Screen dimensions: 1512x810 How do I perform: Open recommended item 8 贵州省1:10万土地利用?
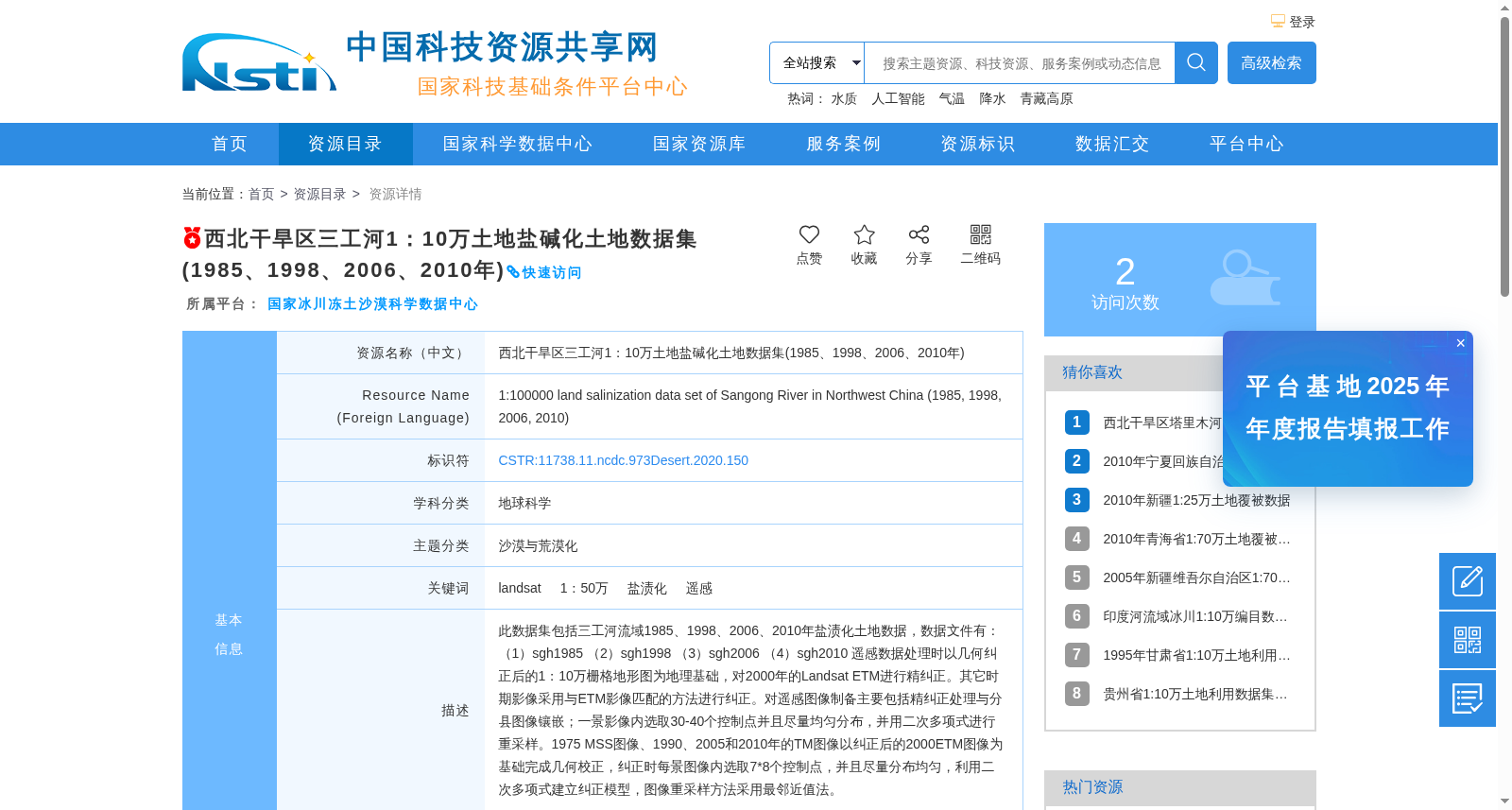tap(1196, 694)
